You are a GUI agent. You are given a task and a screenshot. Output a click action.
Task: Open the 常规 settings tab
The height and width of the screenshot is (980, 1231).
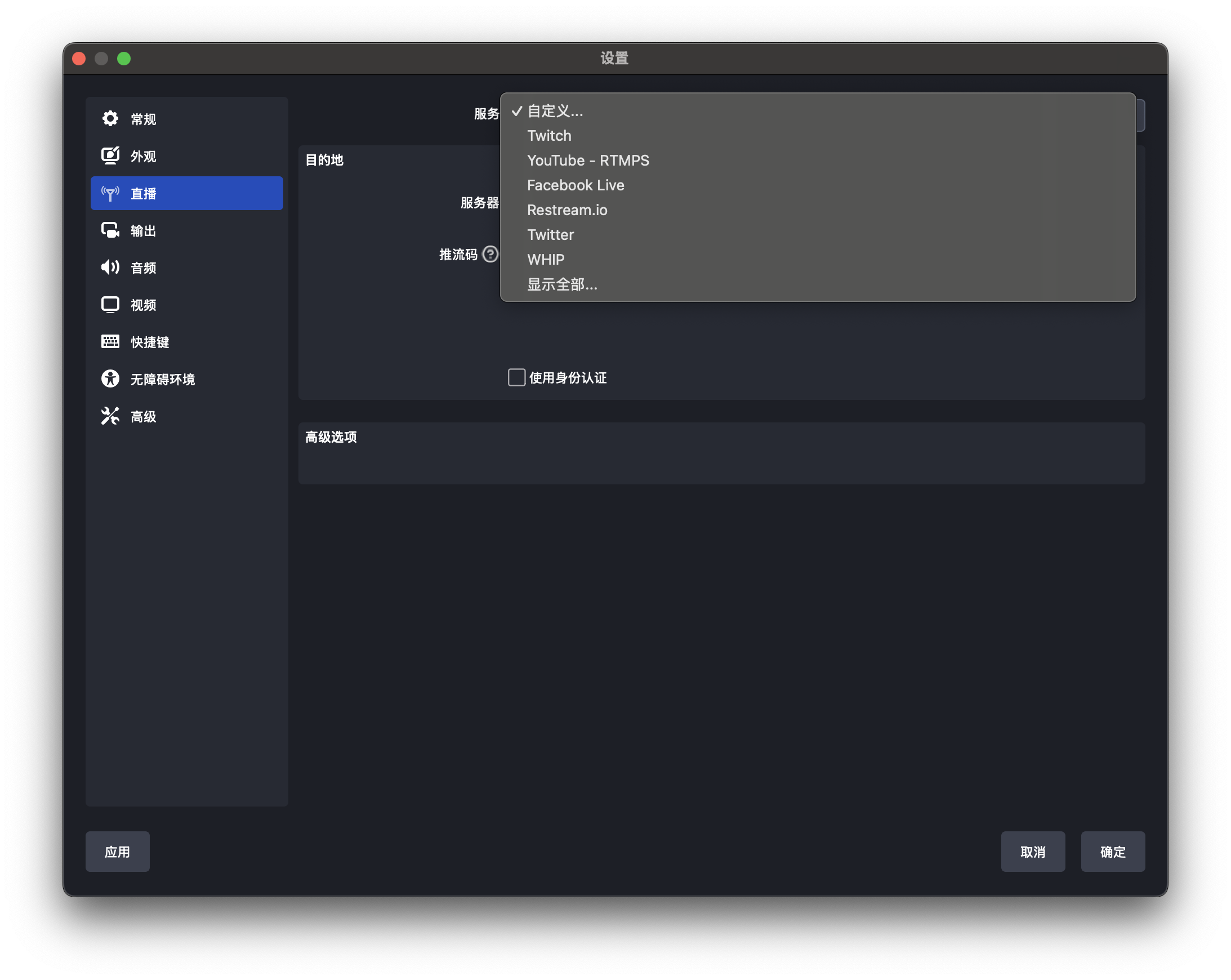(x=187, y=119)
